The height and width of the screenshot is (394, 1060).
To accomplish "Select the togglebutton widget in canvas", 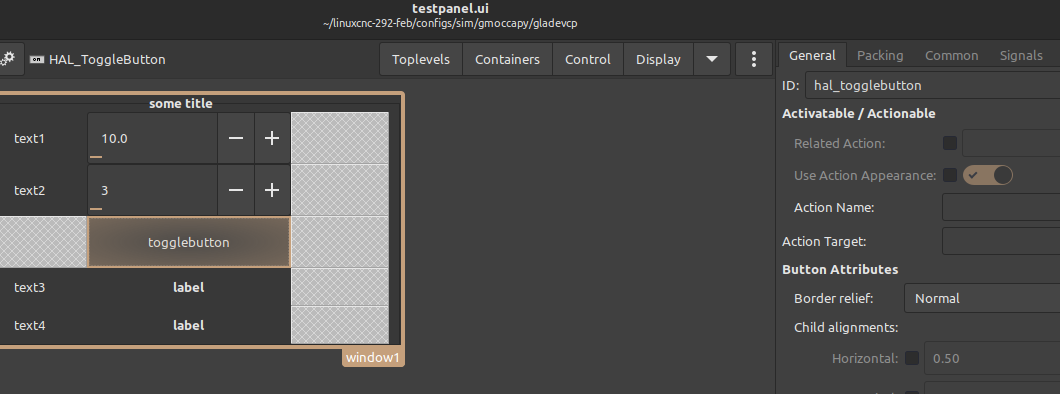I will pos(189,242).
